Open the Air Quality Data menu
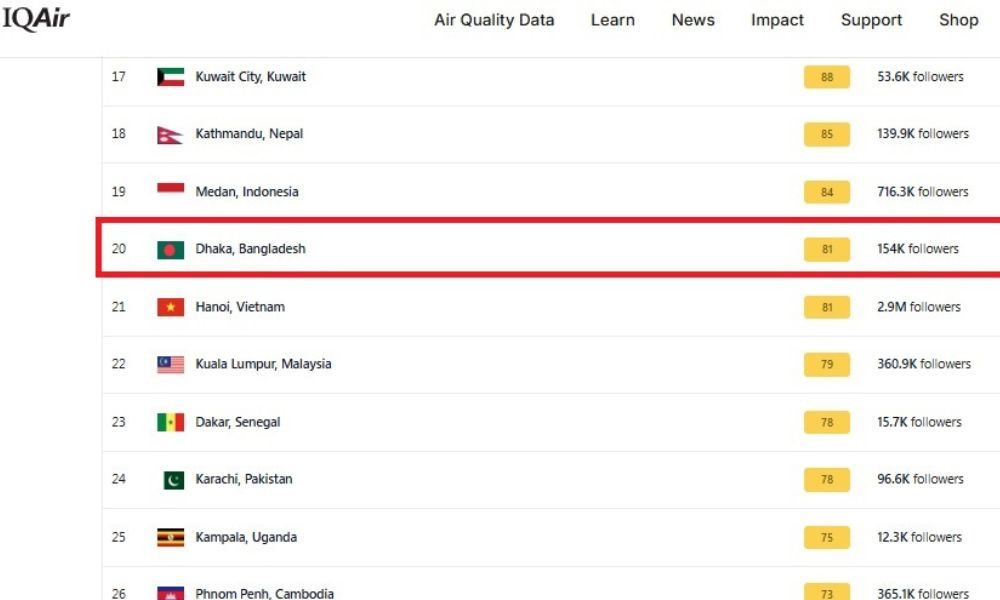 (494, 20)
